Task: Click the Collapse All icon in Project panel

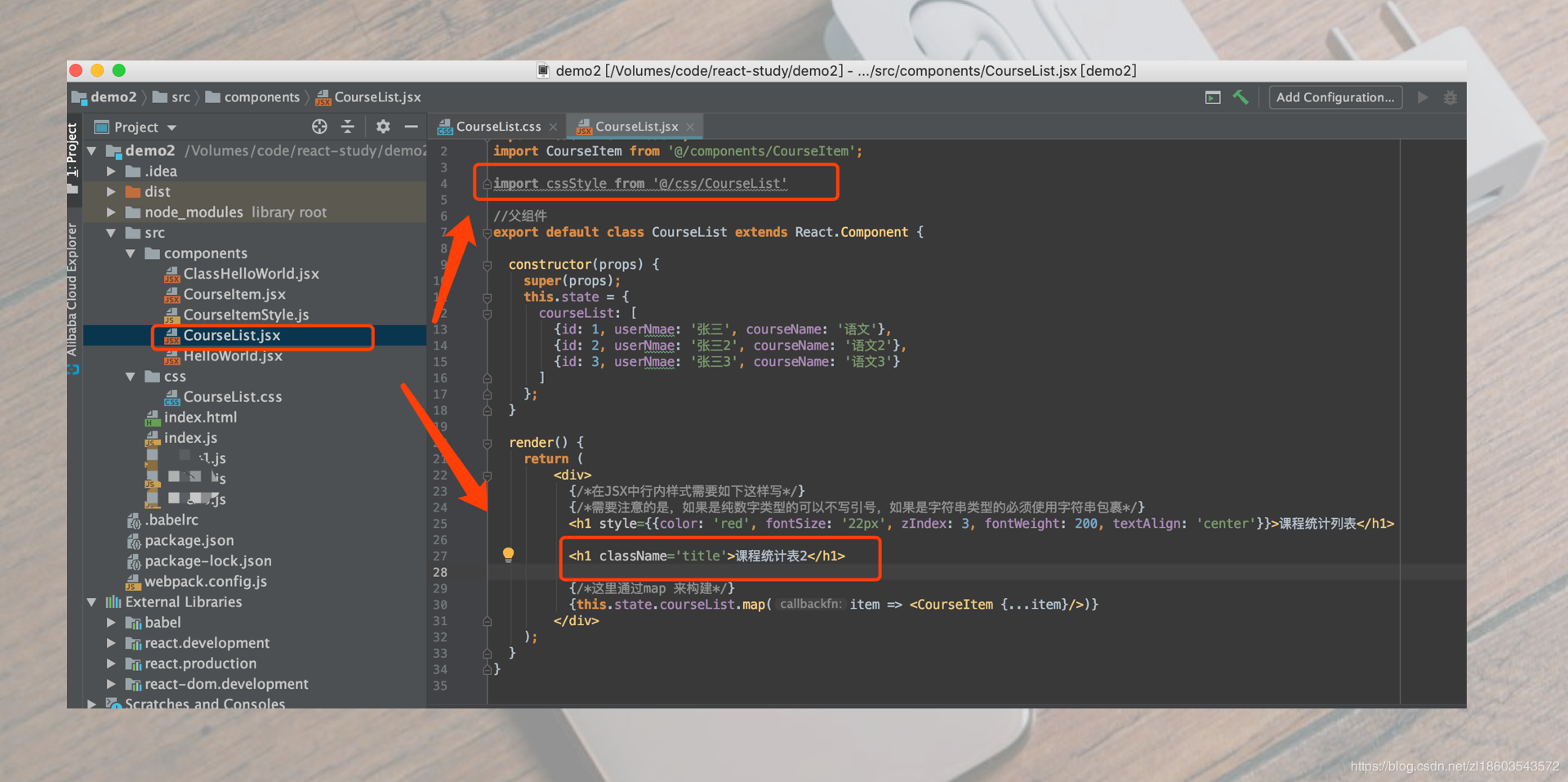Action: coord(348,127)
